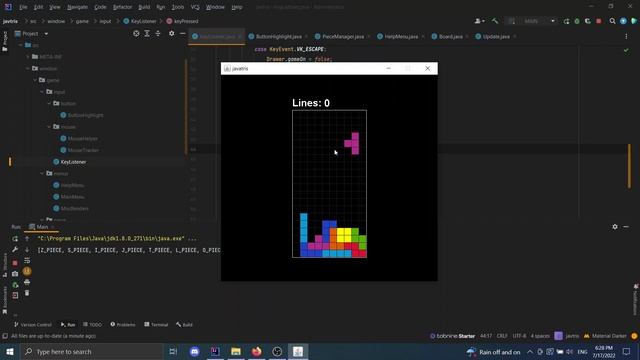
Task: Click the camera dump threads icon
Action: pyautogui.click(x=15, y=274)
